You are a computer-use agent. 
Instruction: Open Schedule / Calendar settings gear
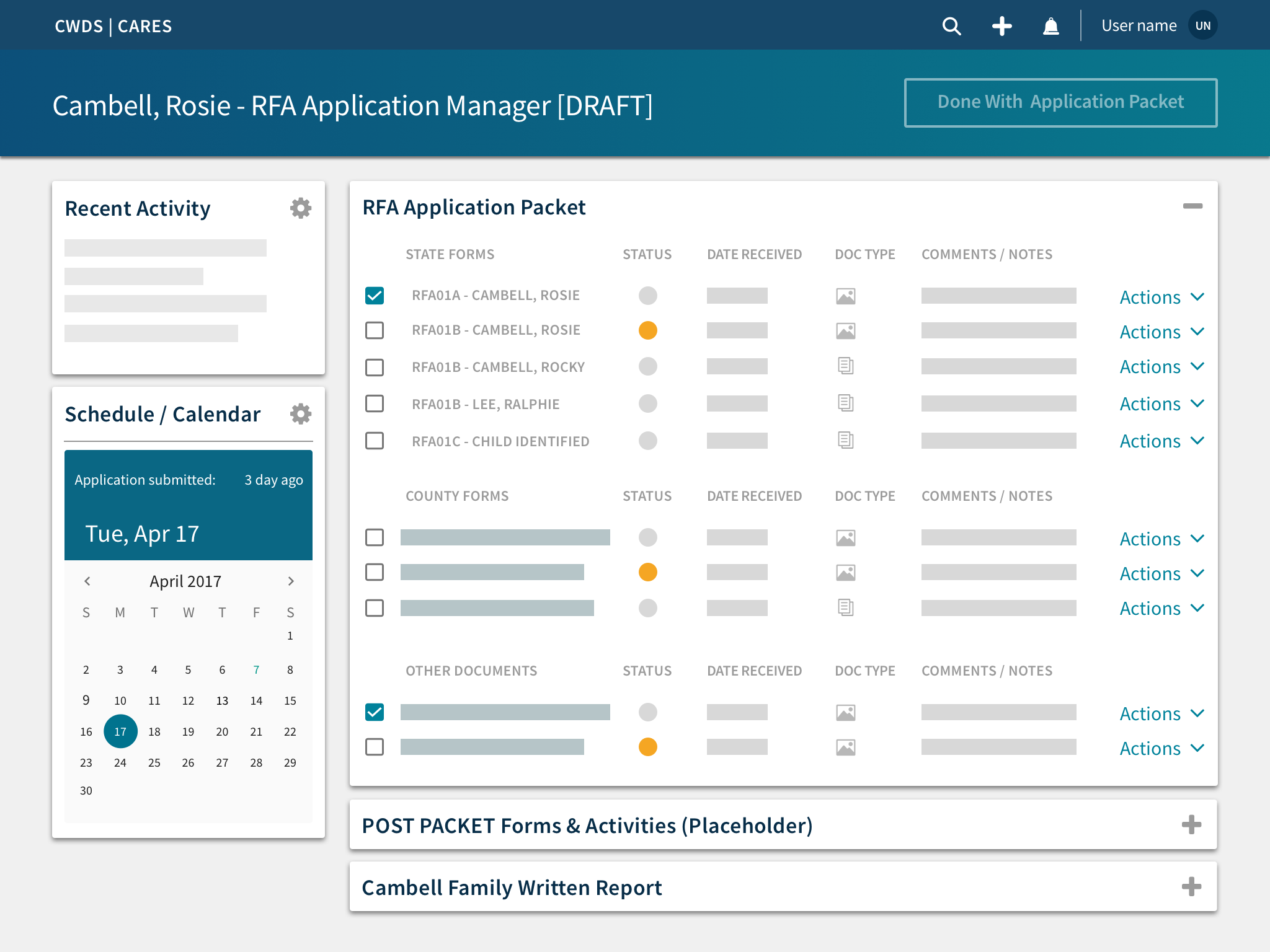pyautogui.click(x=301, y=414)
